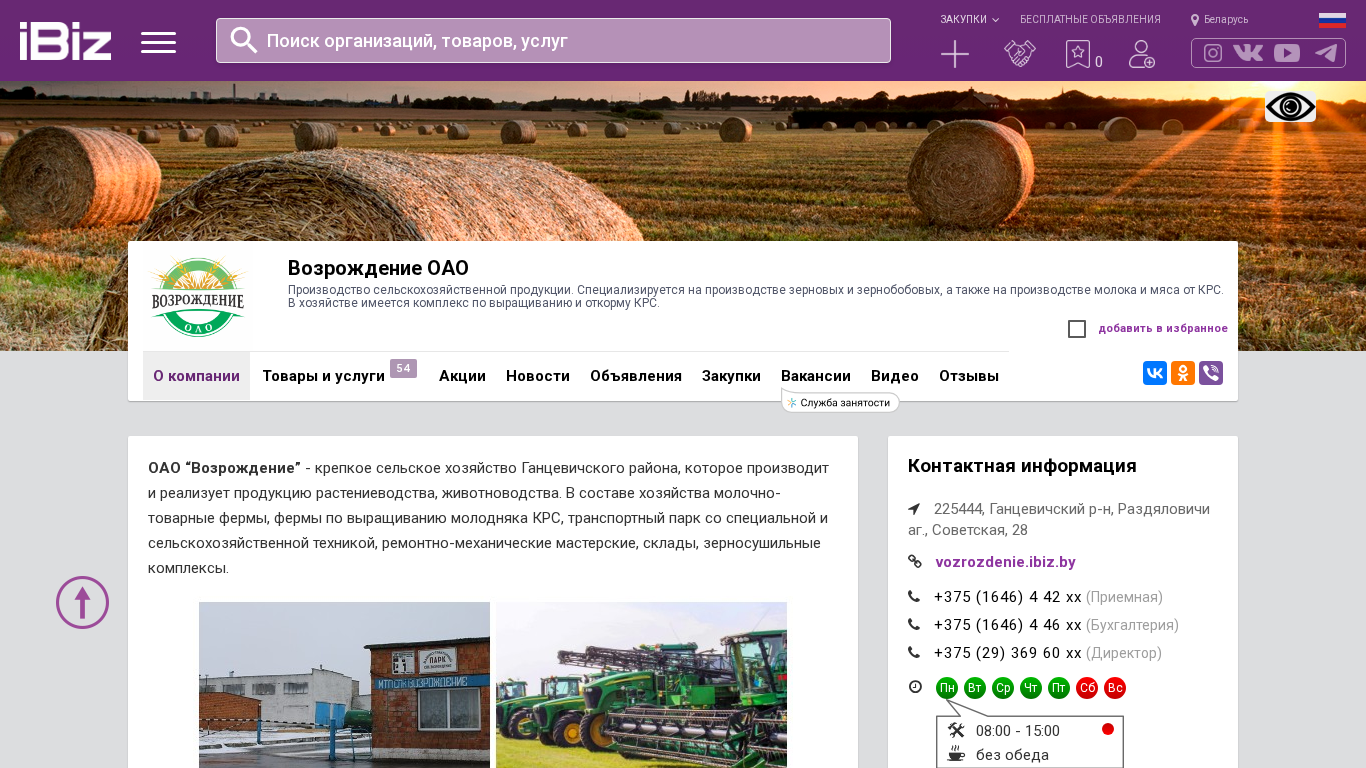The width and height of the screenshot is (1366, 768).
Task: Click the 'Контактная информация' heading
Action: (1022, 466)
